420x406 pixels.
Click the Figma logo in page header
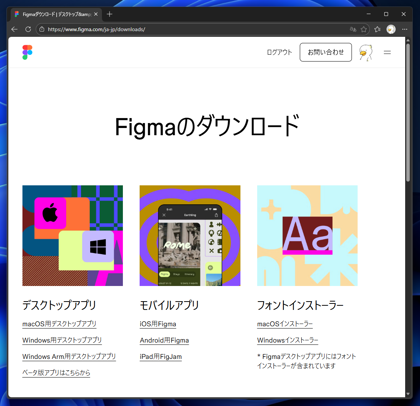click(27, 52)
